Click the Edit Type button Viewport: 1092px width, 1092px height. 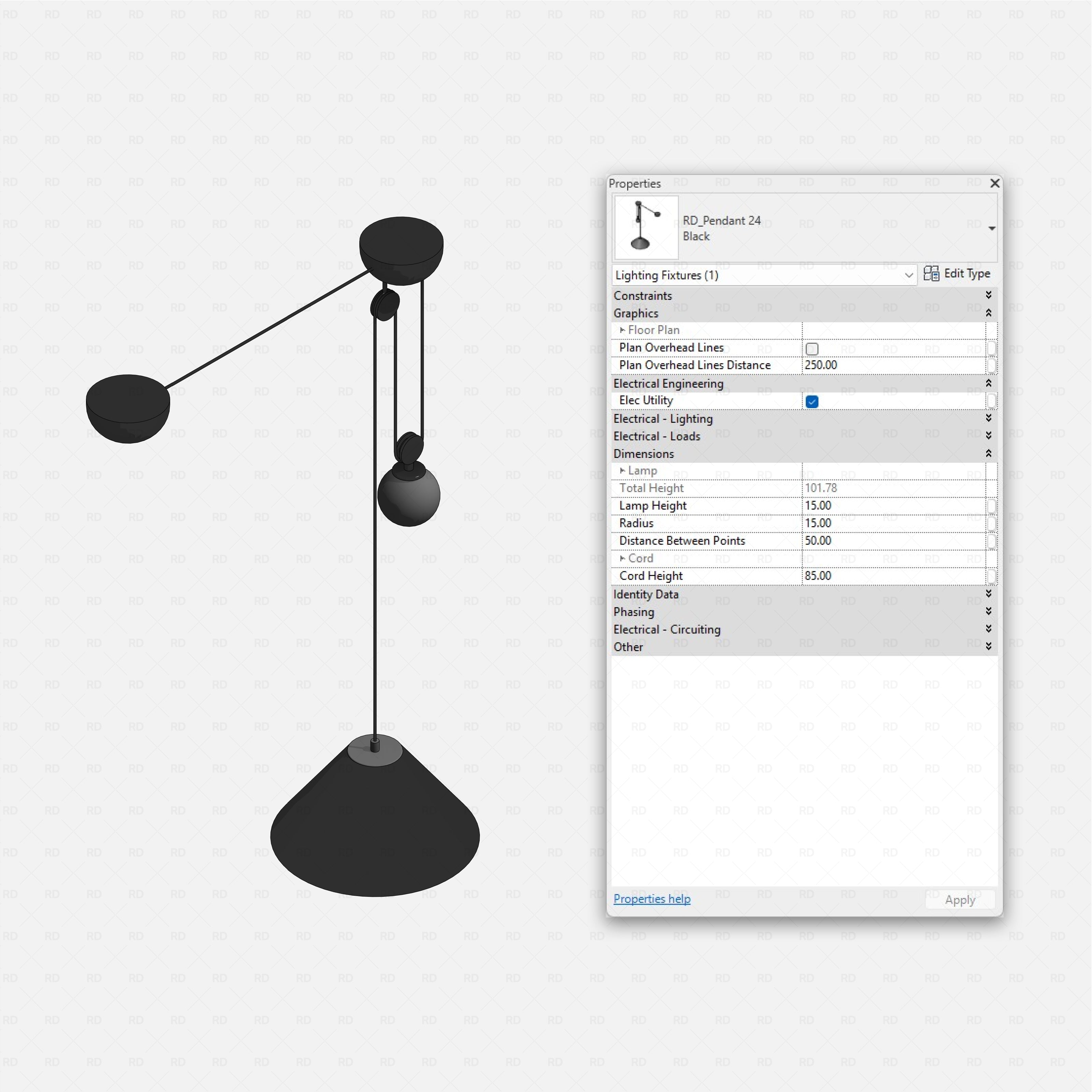[957, 274]
